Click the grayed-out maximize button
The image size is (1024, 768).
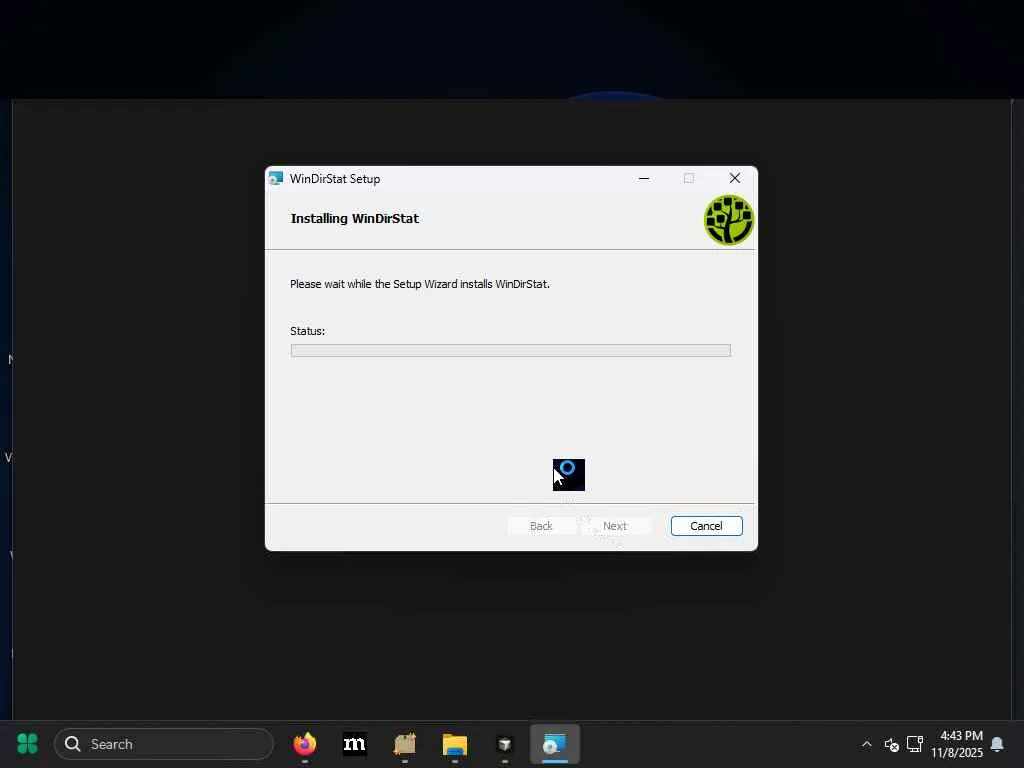(689, 178)
